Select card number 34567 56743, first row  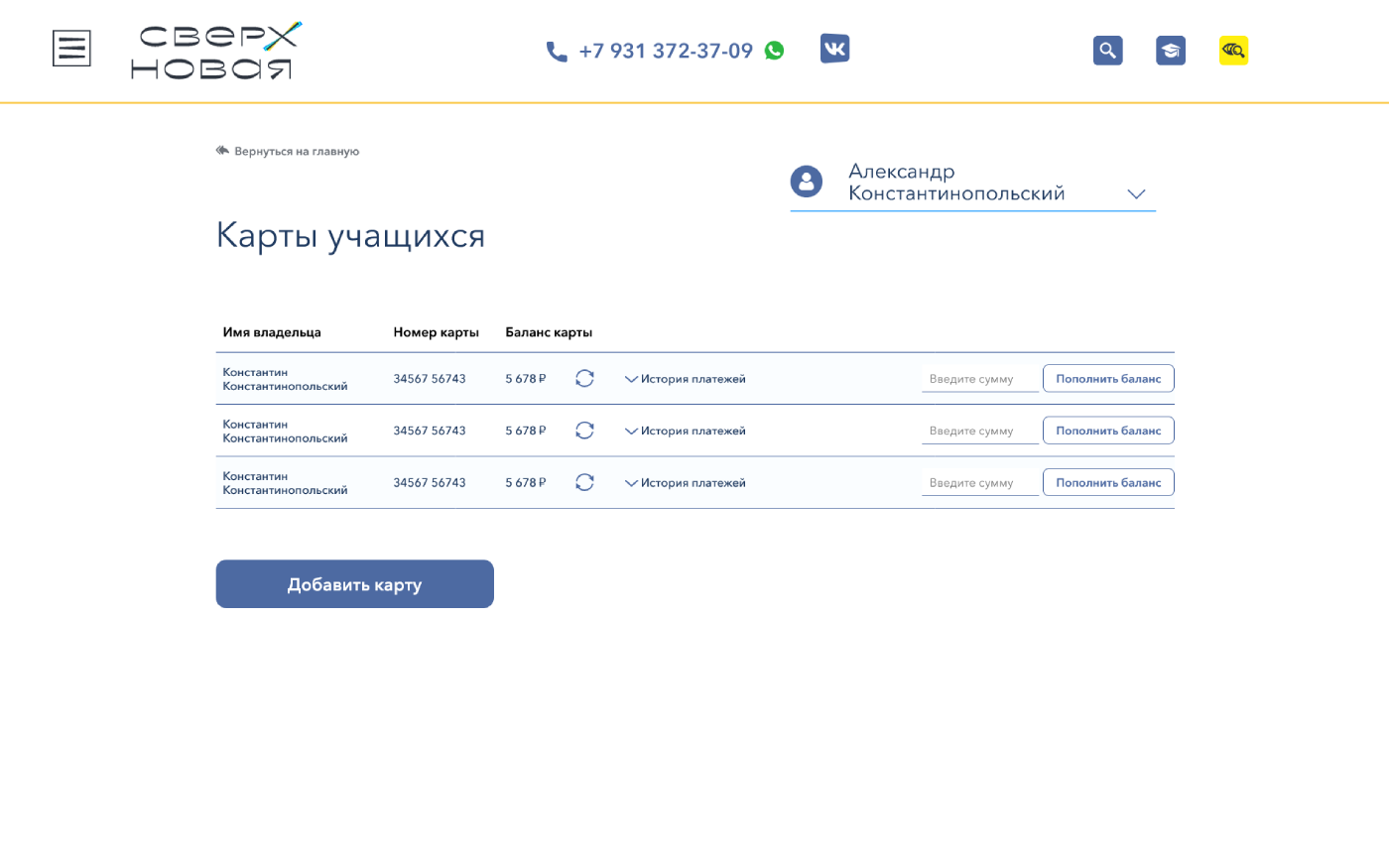430,379
